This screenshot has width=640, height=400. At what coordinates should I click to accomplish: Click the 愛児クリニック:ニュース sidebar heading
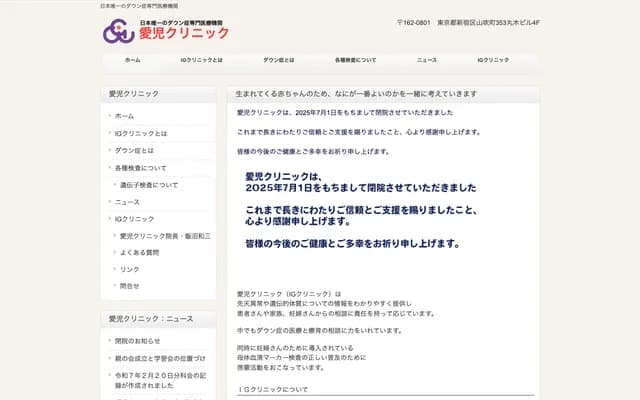click(x=151, y=319)
